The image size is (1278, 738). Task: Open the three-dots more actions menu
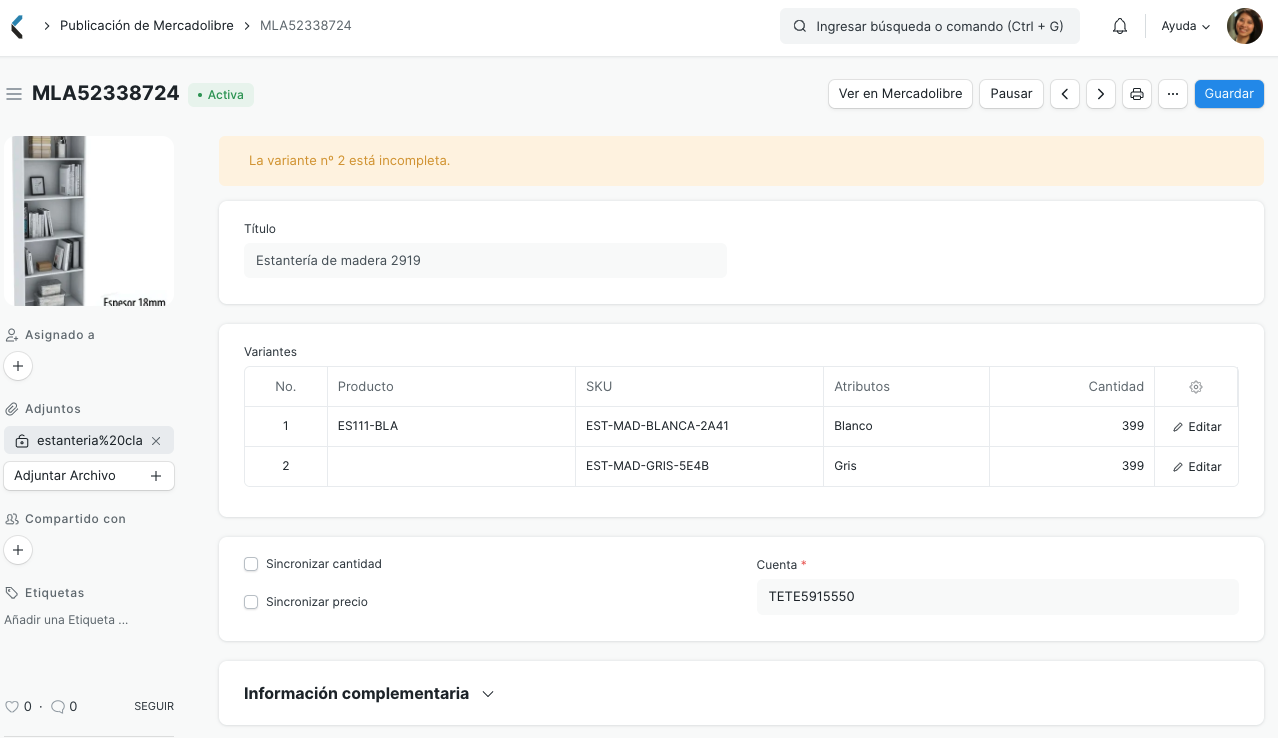[1173, 94]
